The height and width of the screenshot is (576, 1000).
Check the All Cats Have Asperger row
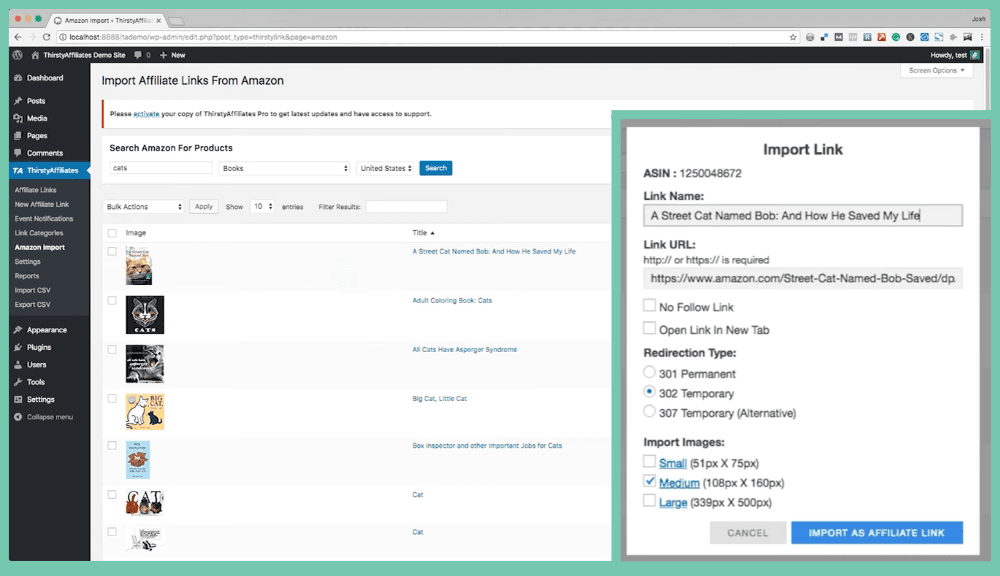pyautogui.click(x=112, y=350)
